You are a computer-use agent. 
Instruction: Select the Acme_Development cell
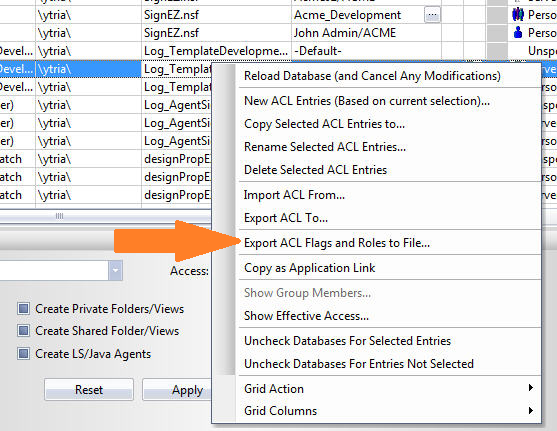coord(366,15)
